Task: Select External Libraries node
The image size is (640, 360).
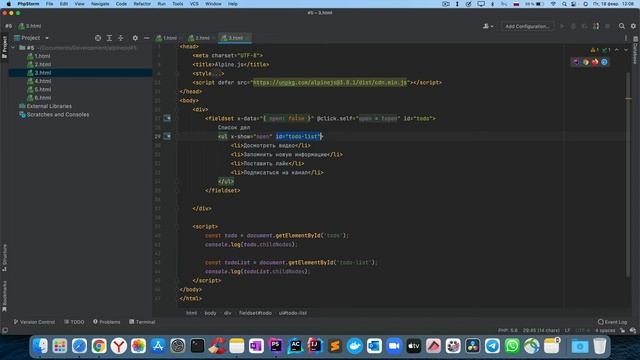Action: coord(46,106)
